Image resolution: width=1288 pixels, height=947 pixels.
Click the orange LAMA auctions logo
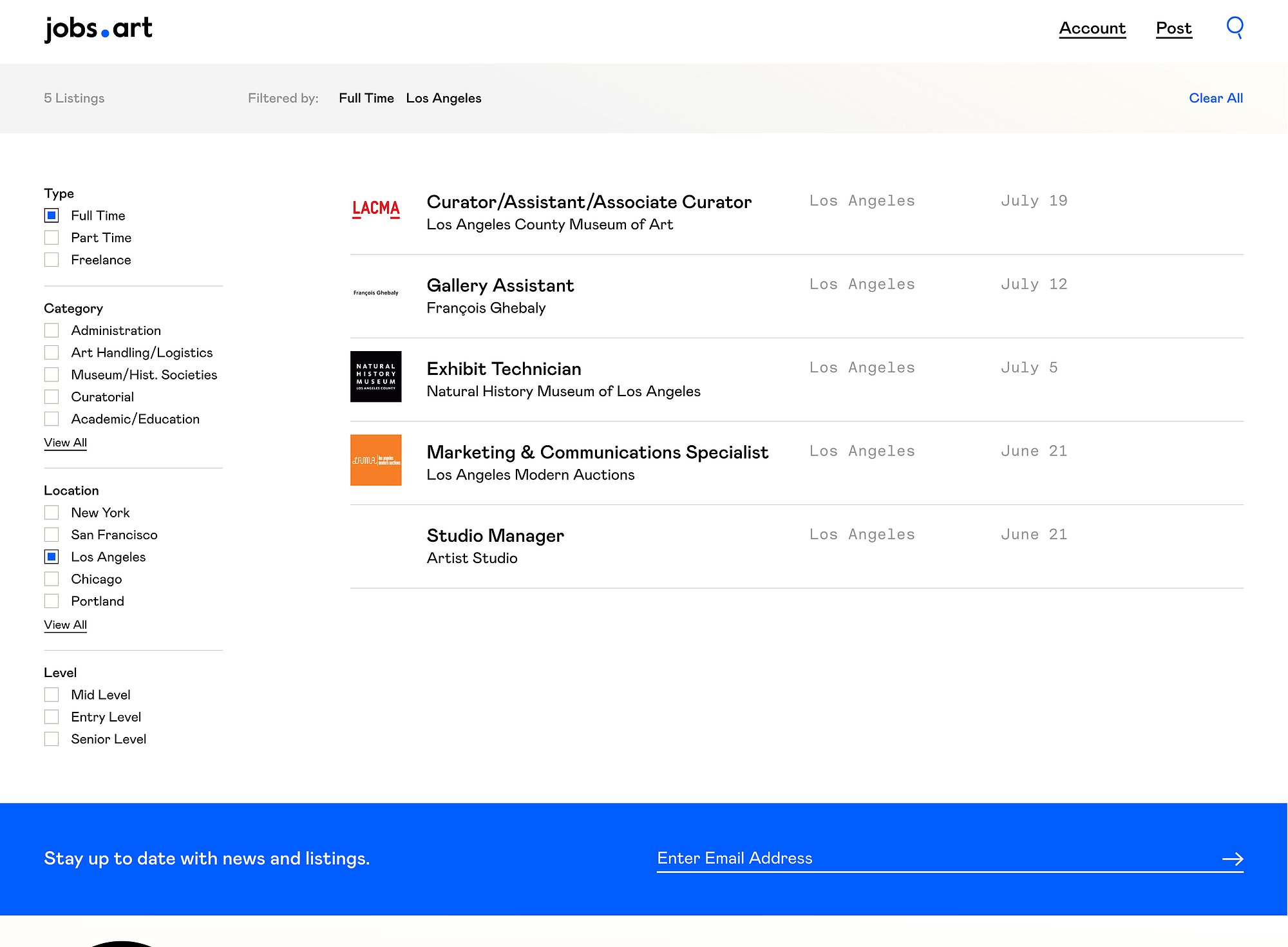click(x=375, y=460)
